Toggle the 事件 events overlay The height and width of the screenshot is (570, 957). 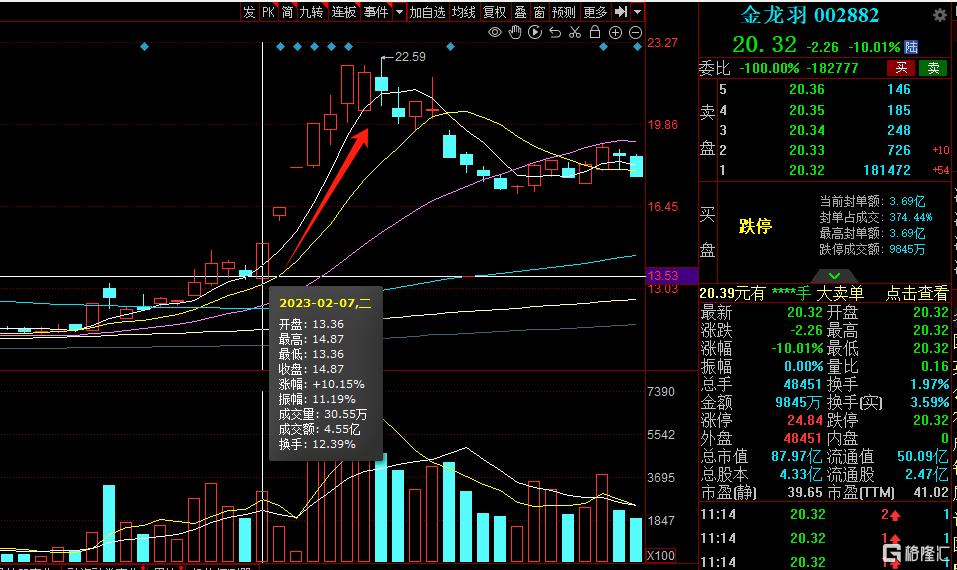[376, 12]
